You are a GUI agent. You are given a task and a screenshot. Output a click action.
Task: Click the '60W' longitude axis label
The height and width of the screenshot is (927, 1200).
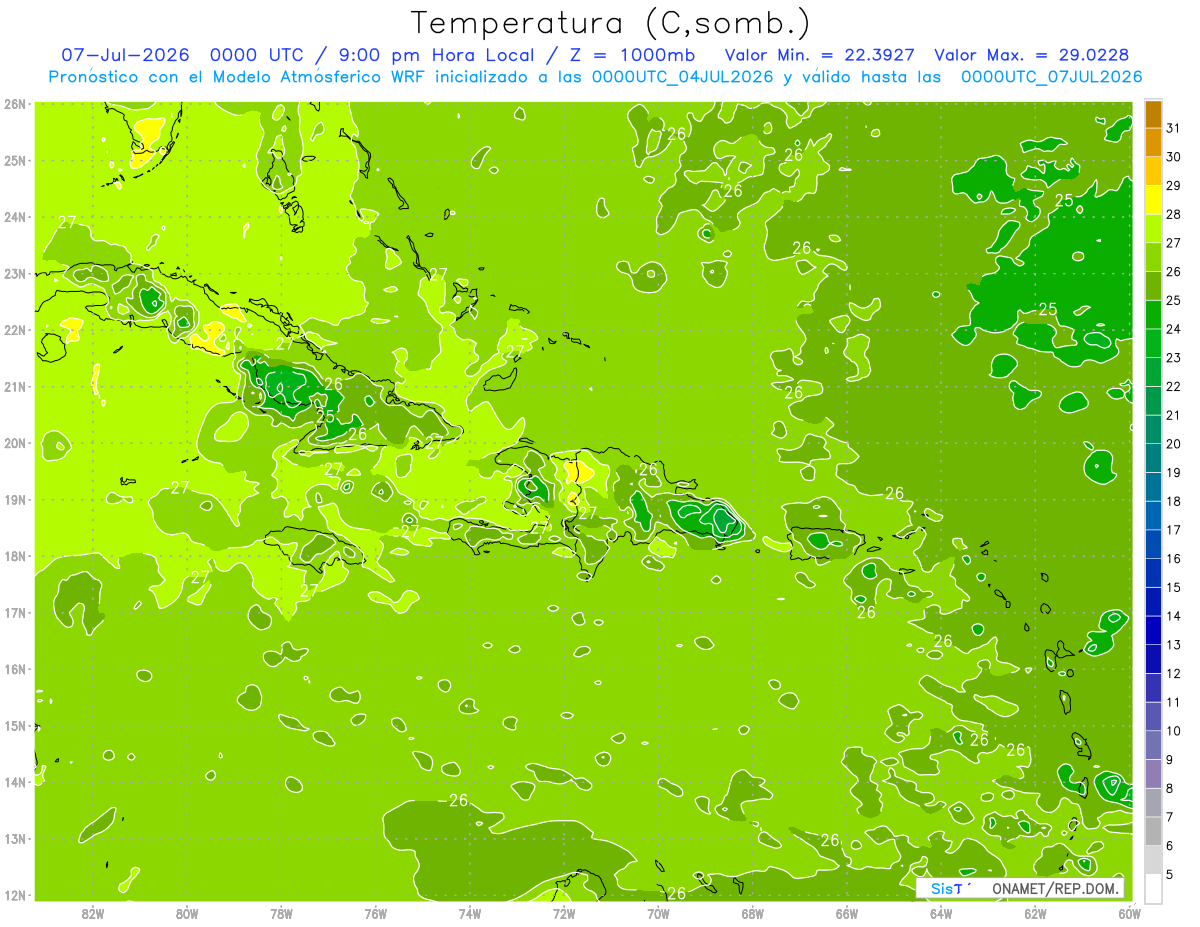point(1129,913)
